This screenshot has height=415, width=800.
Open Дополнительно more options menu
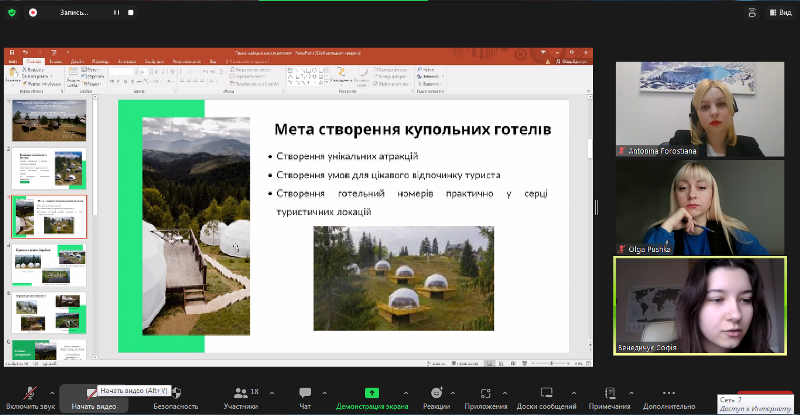tap(668, 394)
